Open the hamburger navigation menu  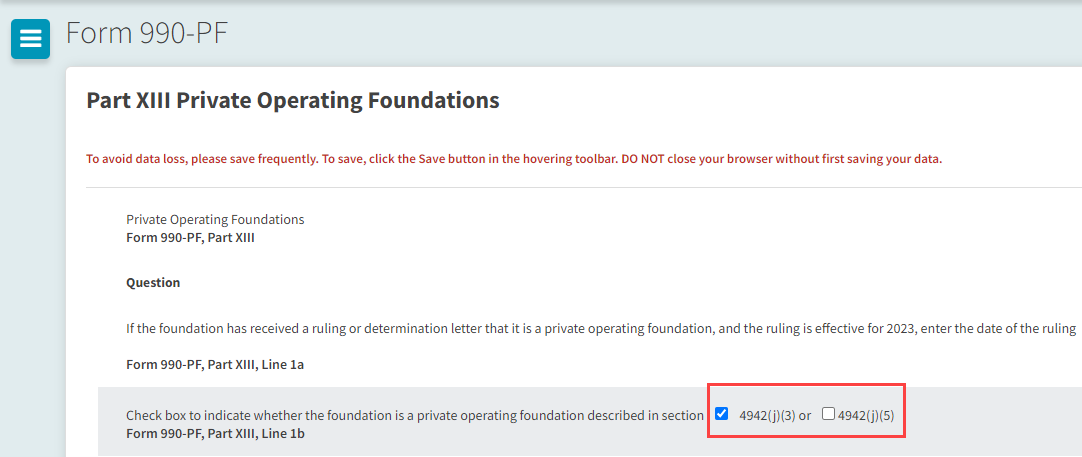[30, 39]
